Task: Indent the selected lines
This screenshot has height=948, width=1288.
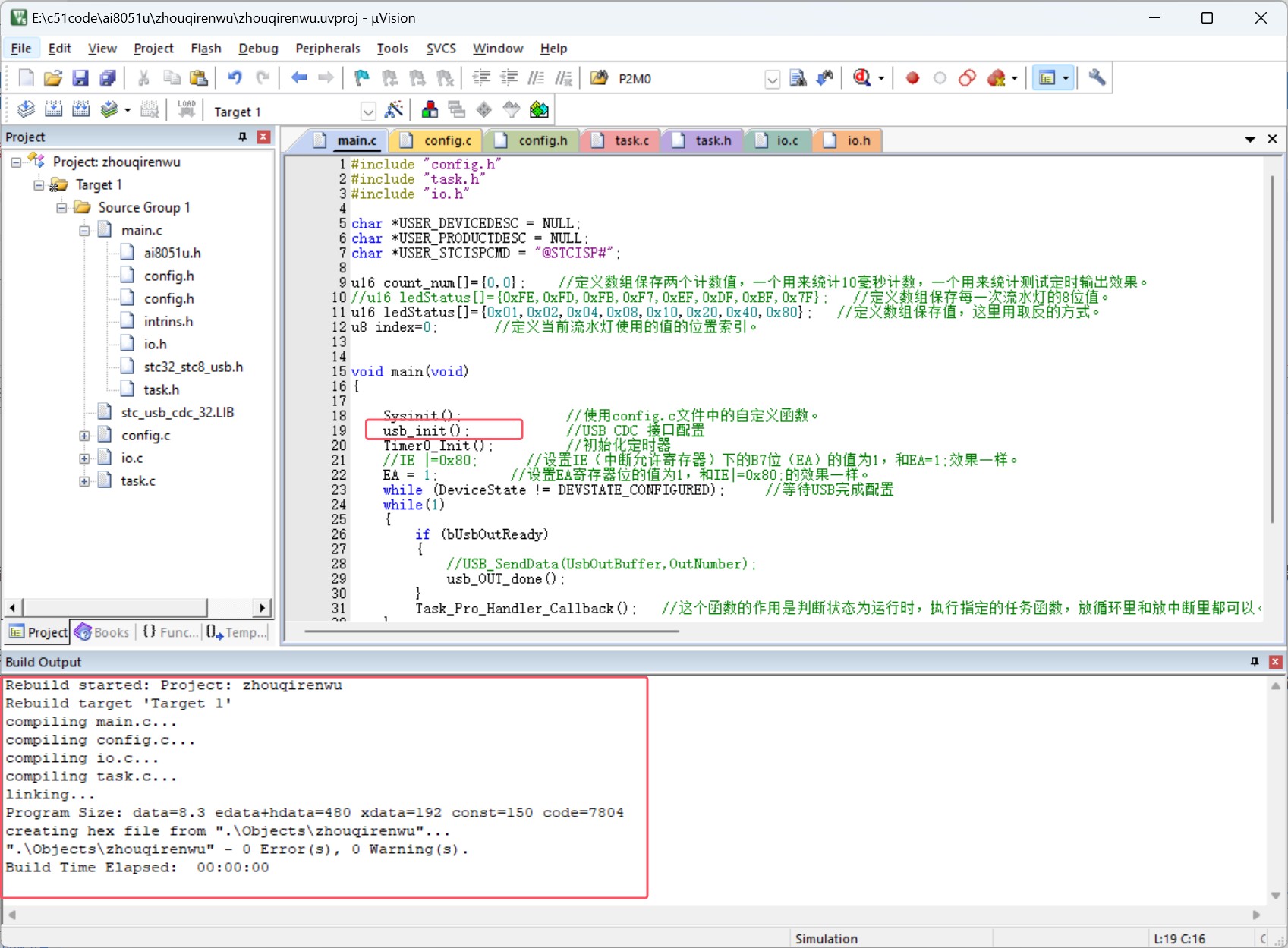Action: pos(481,78)
